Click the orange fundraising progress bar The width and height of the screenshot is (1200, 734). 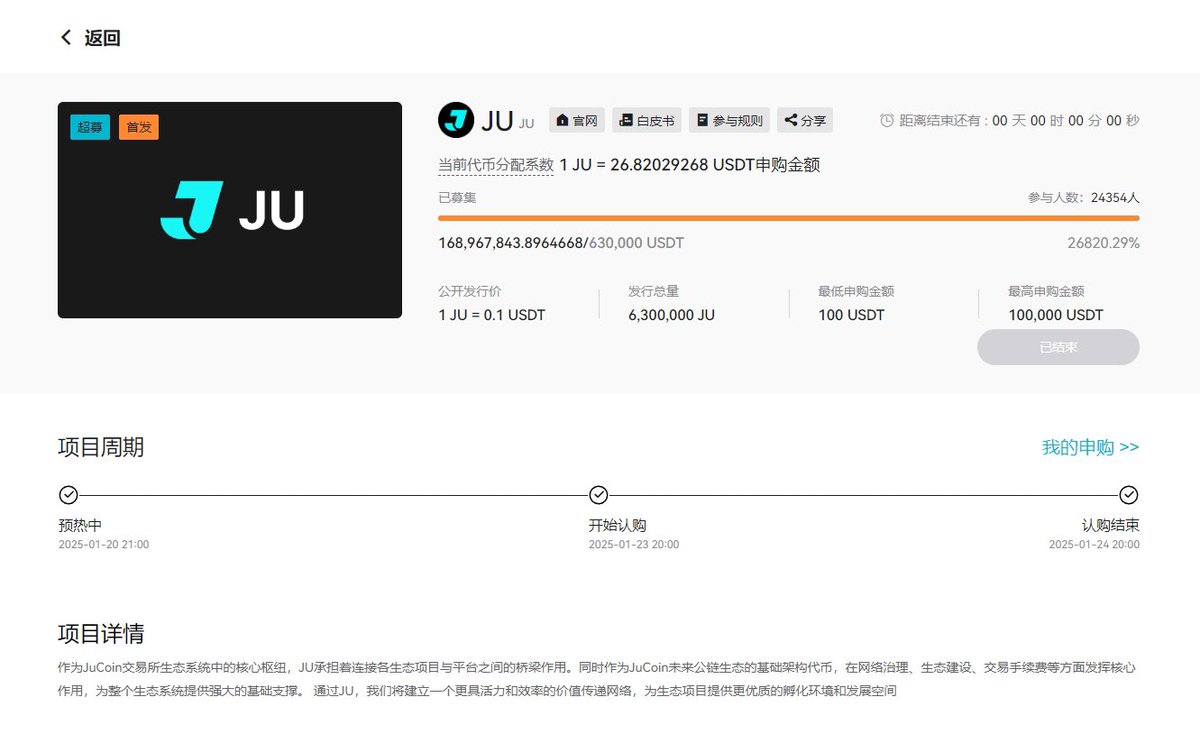pyautogui.click(x=790, y=216)
